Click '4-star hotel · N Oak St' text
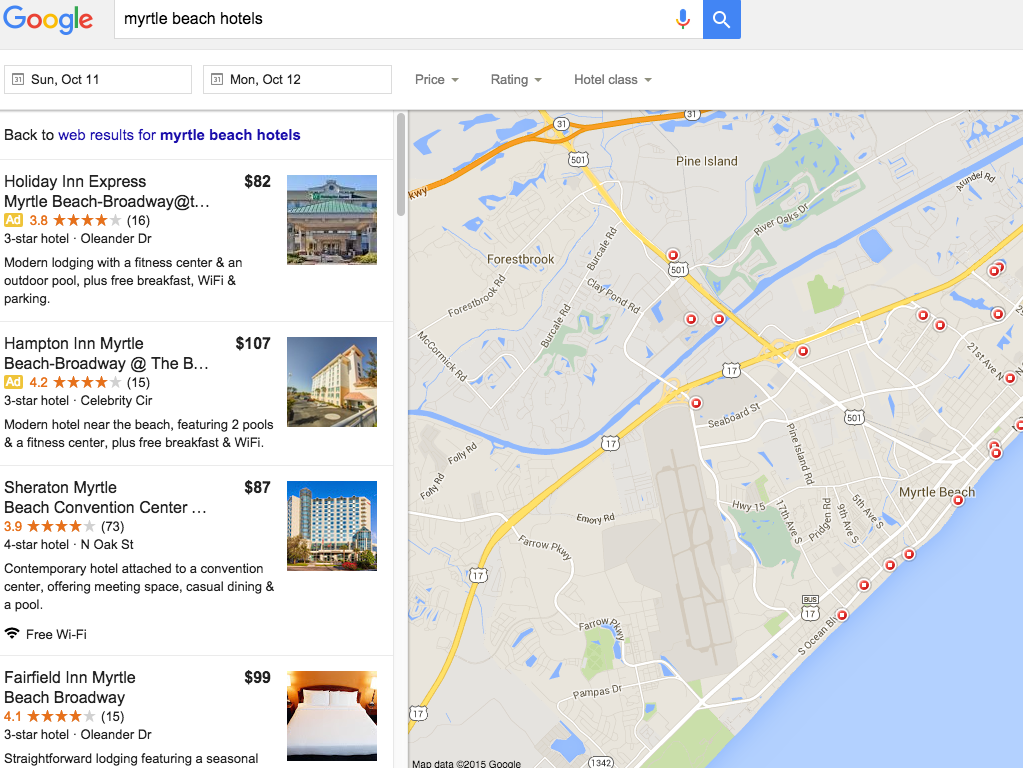1023x768 pixels. (x=69, y=544)
